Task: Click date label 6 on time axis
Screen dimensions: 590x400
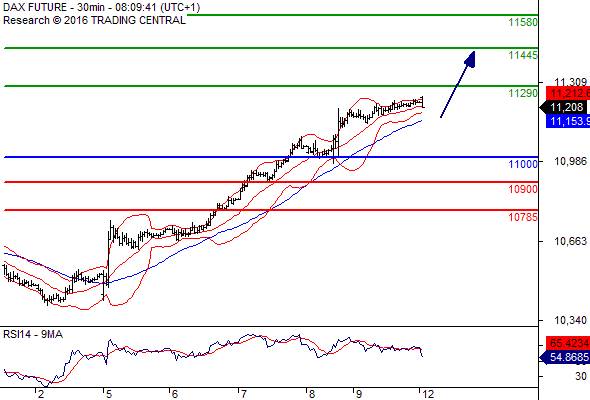Action: [175, 394]
